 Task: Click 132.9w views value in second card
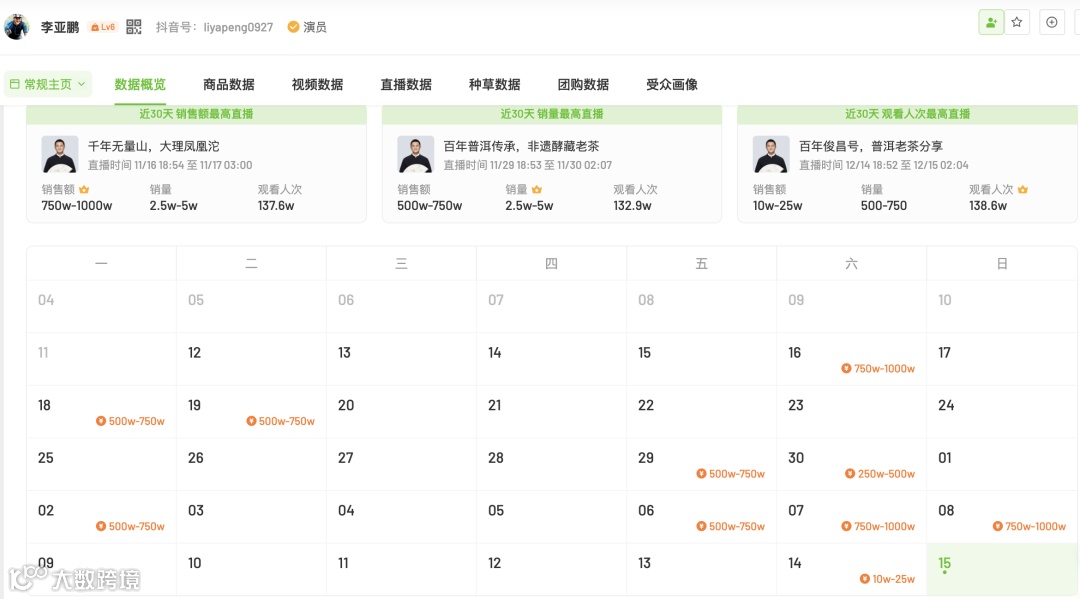tap(632, 206)
